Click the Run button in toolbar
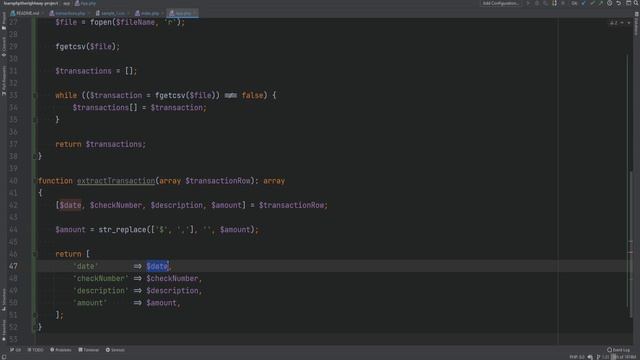The image size is (640, 360). point(528,3)
